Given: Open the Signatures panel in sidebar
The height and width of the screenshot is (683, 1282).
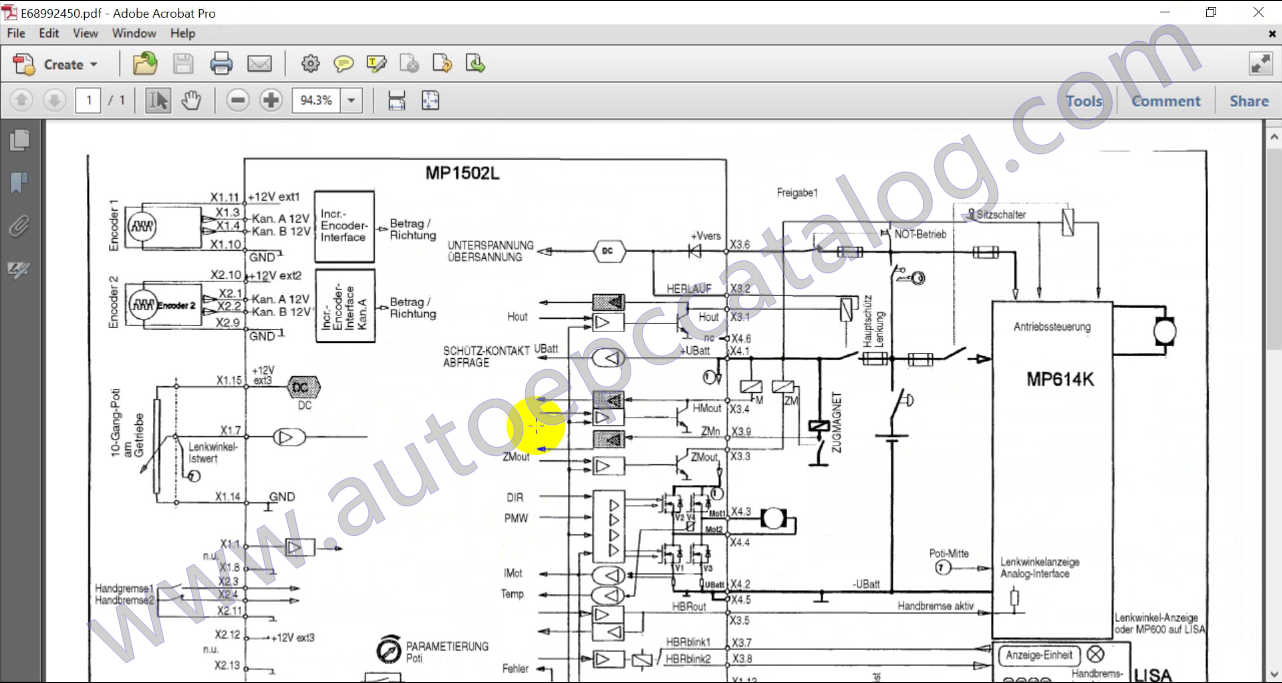Looking at the screenshot, I should click(x=18, y=269).
